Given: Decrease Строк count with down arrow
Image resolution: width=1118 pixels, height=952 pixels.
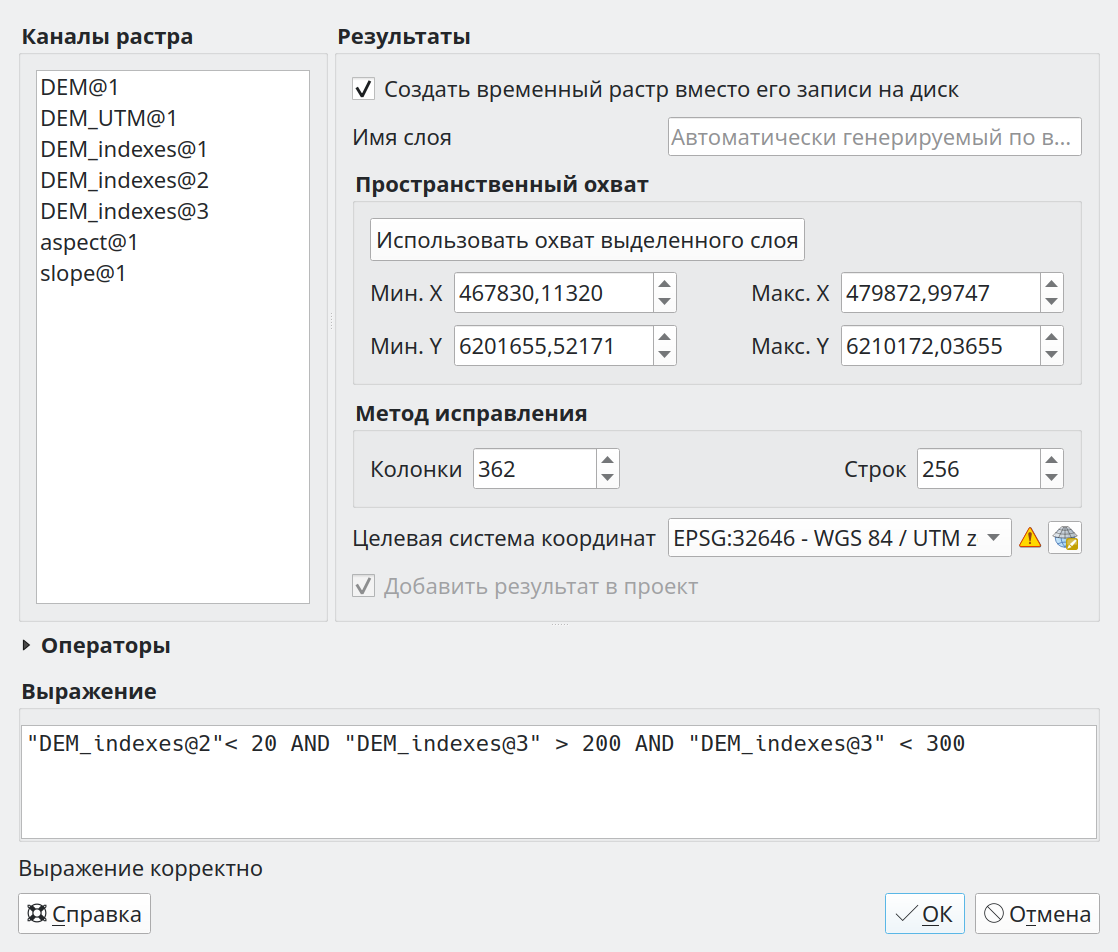Looking at the screenshot, I should tap(1052, 478).
